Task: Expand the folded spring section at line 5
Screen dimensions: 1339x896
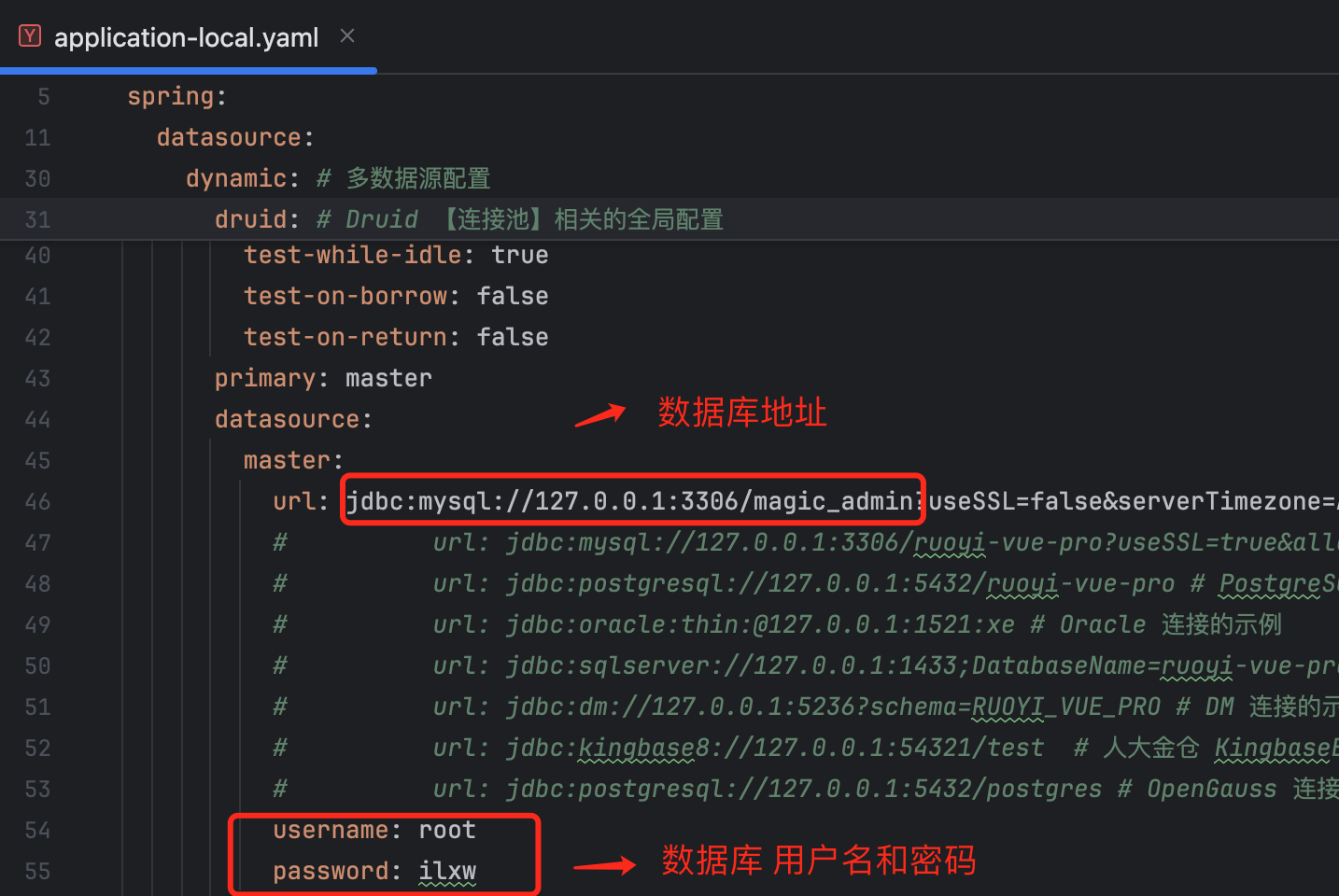Action: click(176, 95)
